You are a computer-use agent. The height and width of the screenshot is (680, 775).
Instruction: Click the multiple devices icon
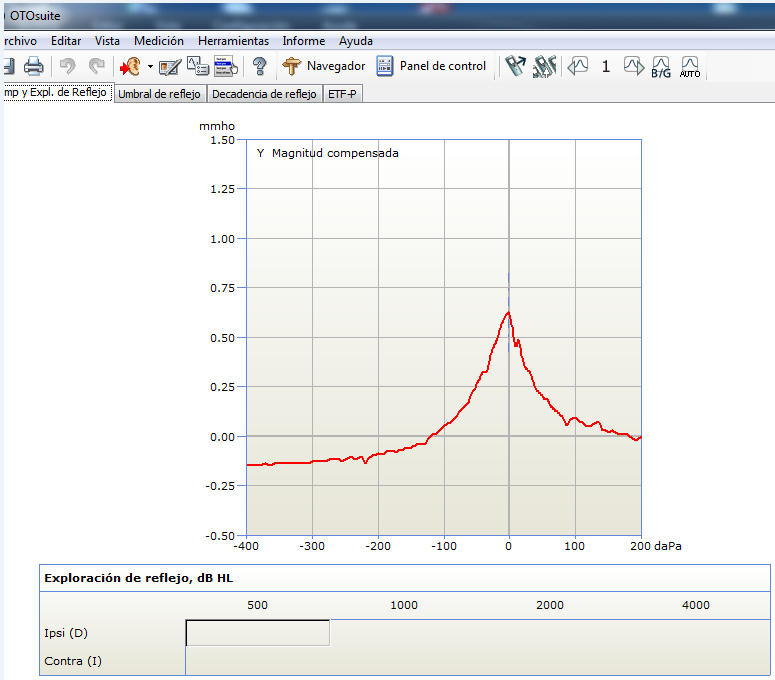544,66
